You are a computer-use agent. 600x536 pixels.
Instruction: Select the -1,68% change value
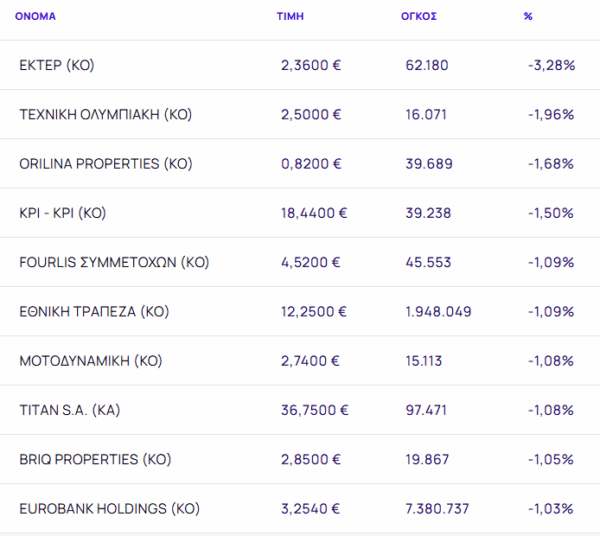(551, 164)
